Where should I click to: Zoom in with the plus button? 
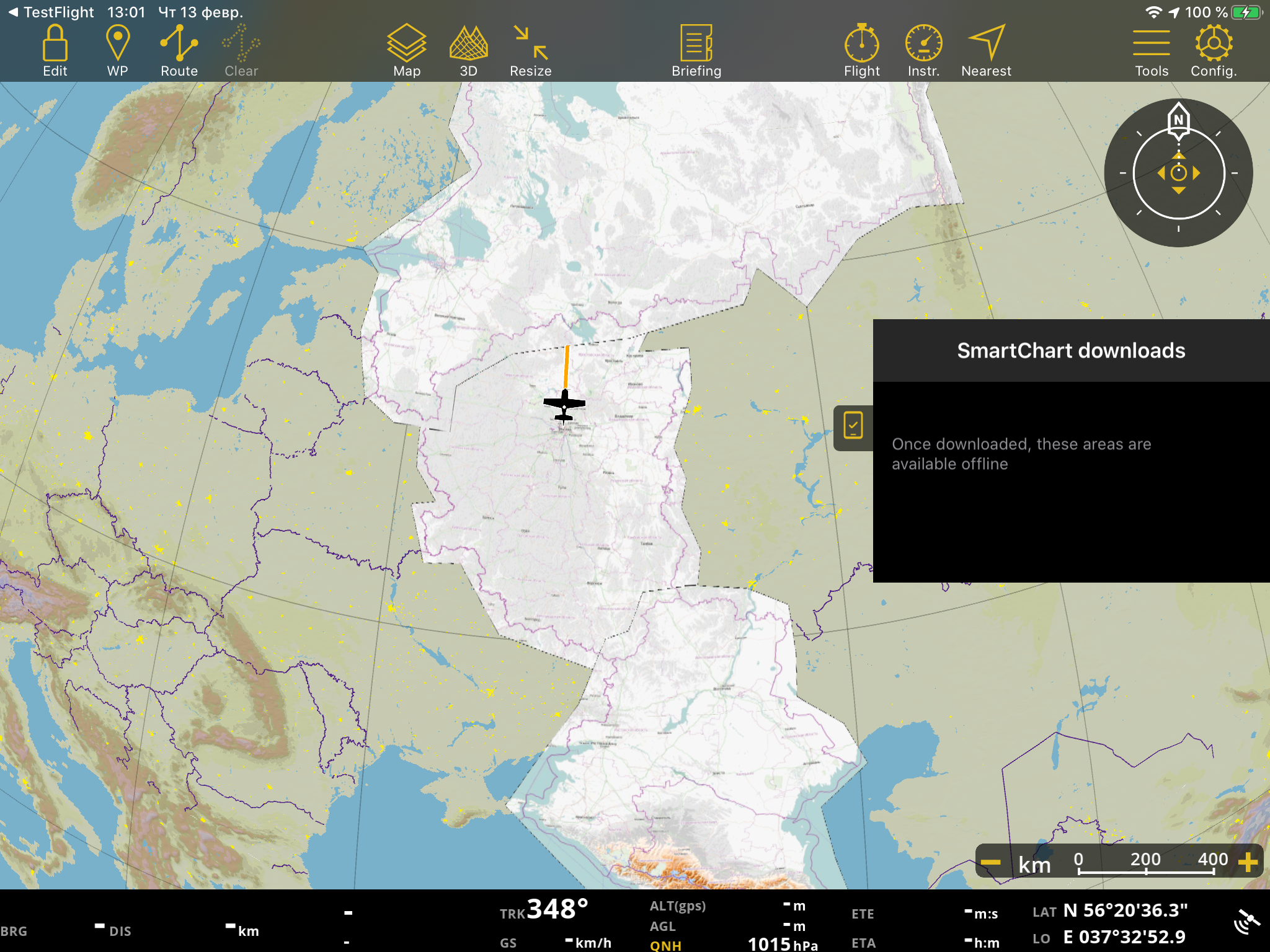1248,862
